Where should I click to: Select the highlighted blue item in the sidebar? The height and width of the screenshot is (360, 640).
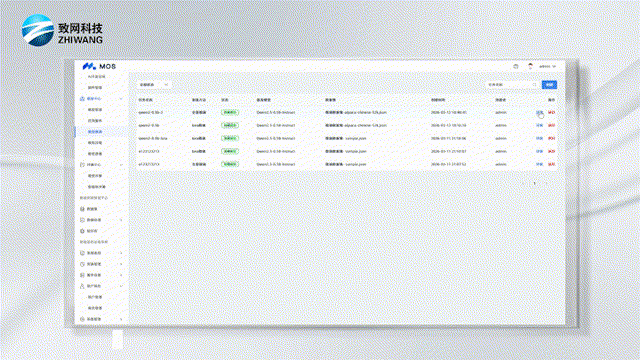click(x=101, y=132)
